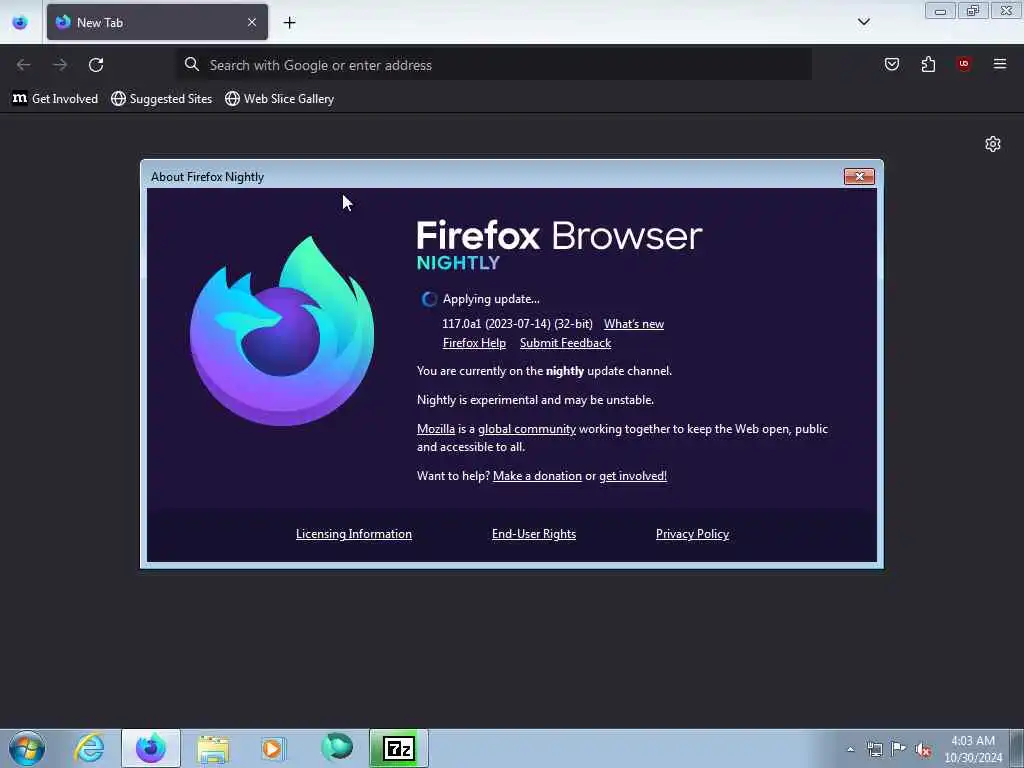Open Suggested Sites bookmark
This screenshot has height=768, width=1024.
tap(161, 99)
